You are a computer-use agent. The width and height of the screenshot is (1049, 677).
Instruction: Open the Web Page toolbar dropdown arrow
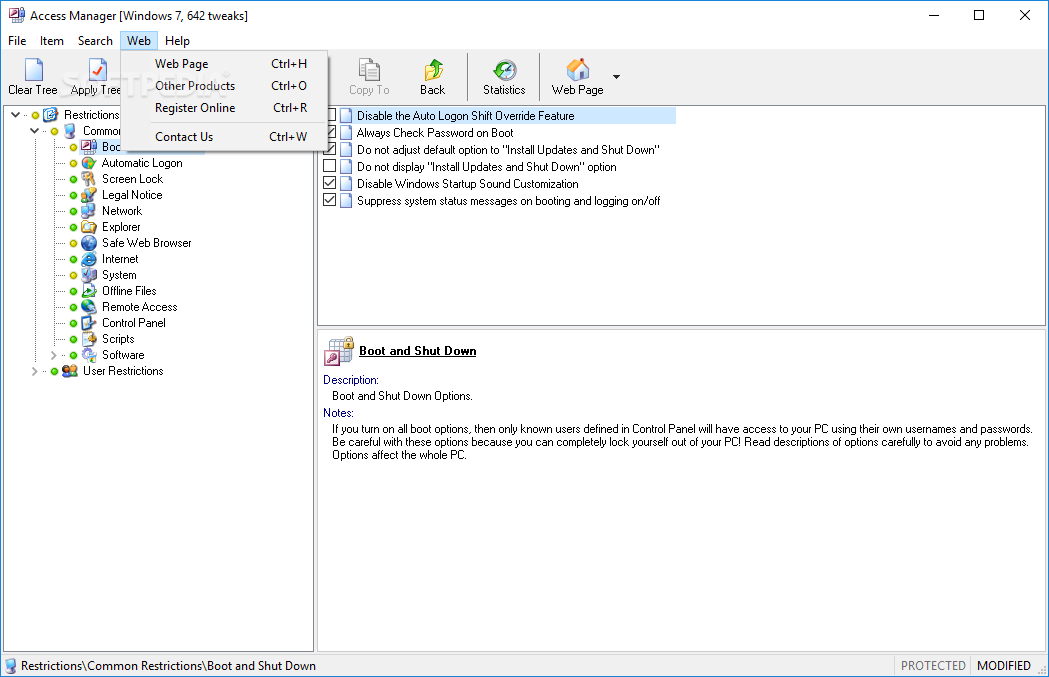pos(616,77)
